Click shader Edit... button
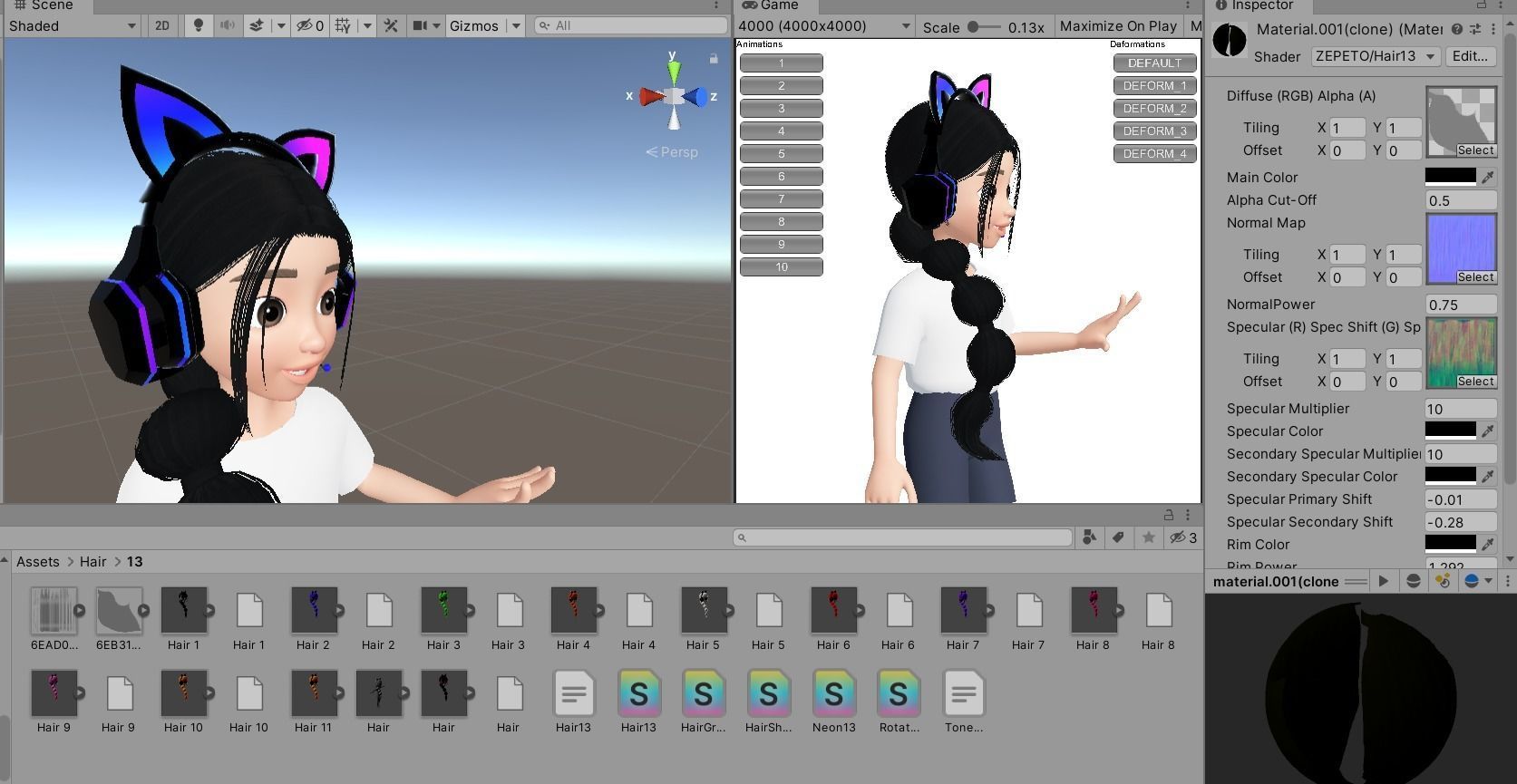The height and width of the screenshot is (784, 1517). click(1469, 56)
